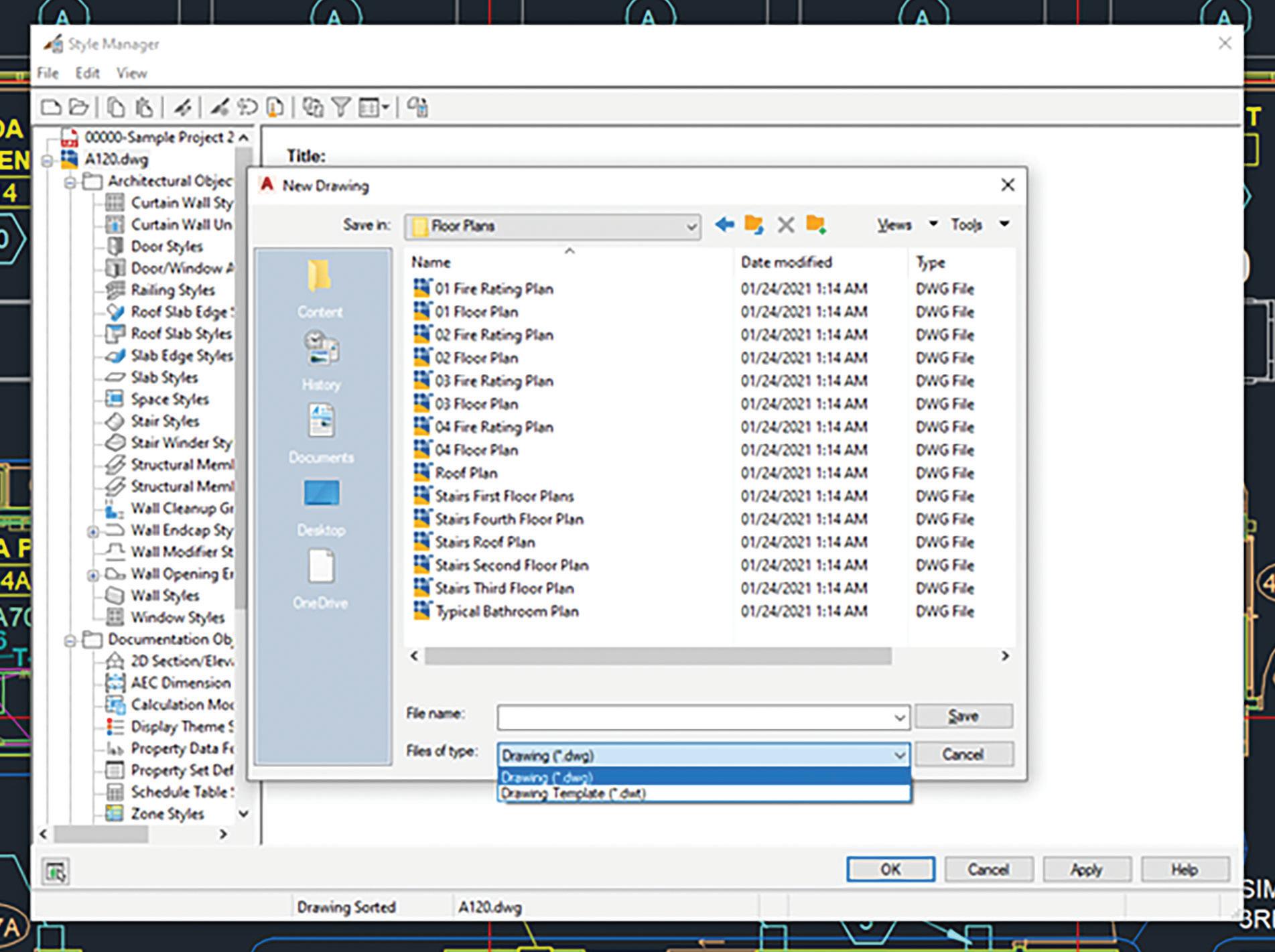Screen dimensions: 1275x952
Task: Expand Wall Endcap Styles tree node
Action: [x=93, y=532]
